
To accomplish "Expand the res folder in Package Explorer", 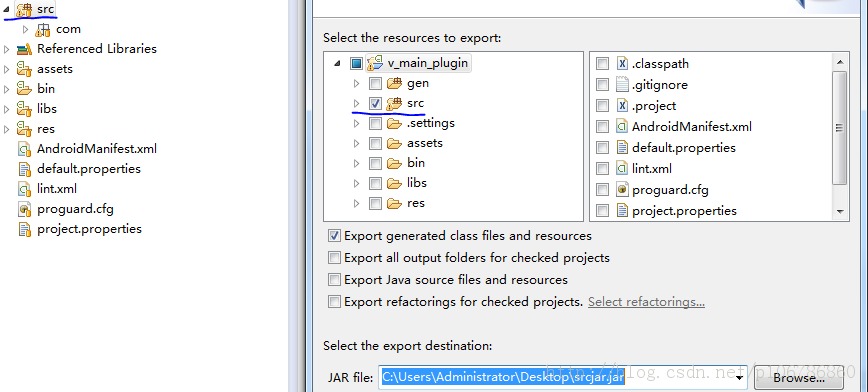I will 7,129.
